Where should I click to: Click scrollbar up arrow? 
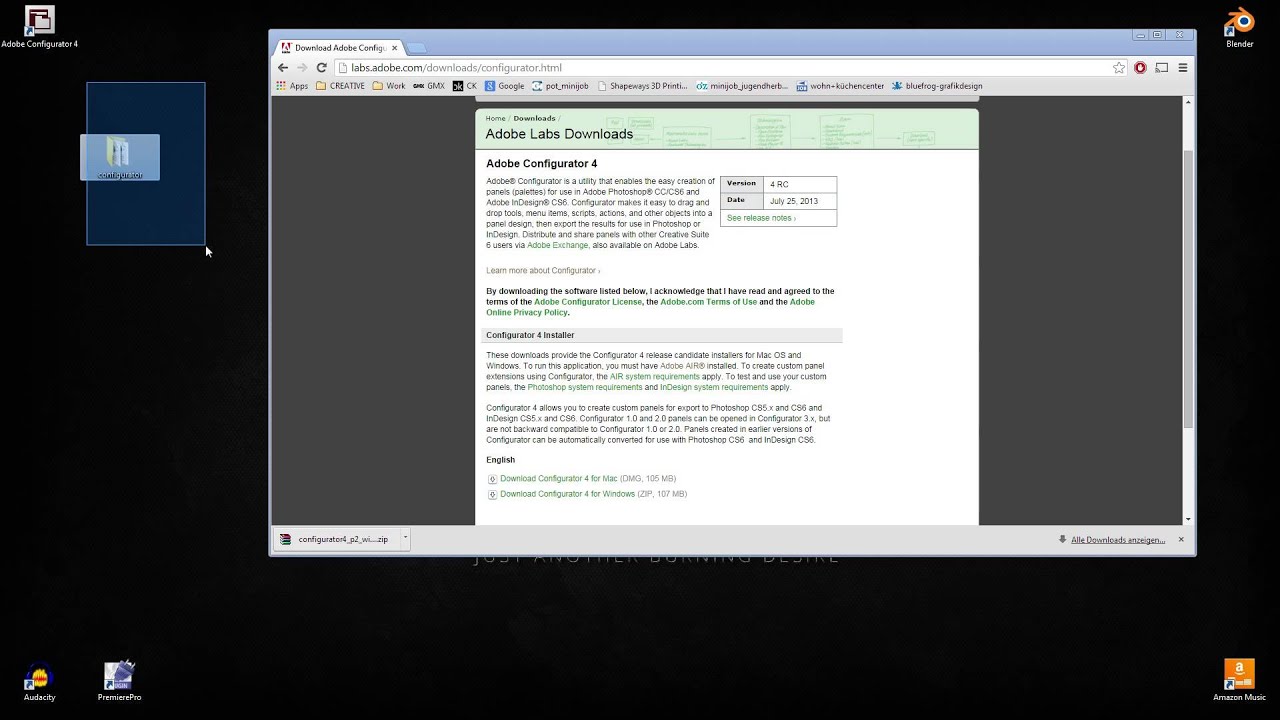pos(1188,102)
